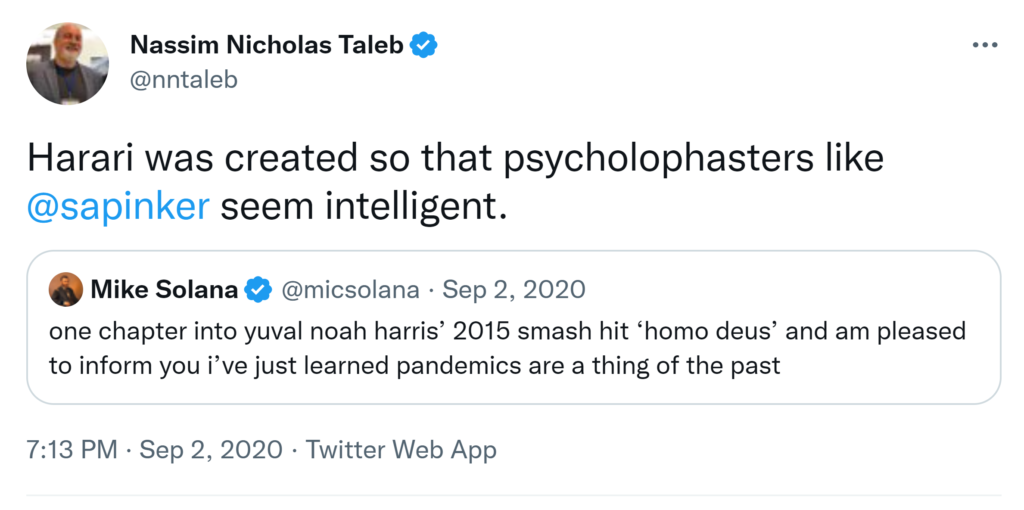1024x510 pixels.
Task: Open the three-dot more options menu
Action: point(985,45)
